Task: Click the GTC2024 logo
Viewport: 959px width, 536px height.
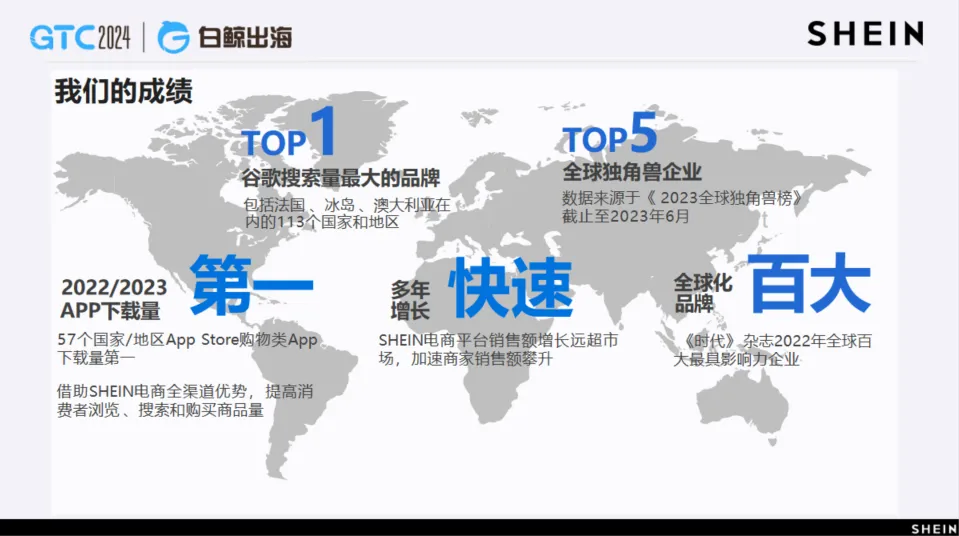Action: [80, 38]
